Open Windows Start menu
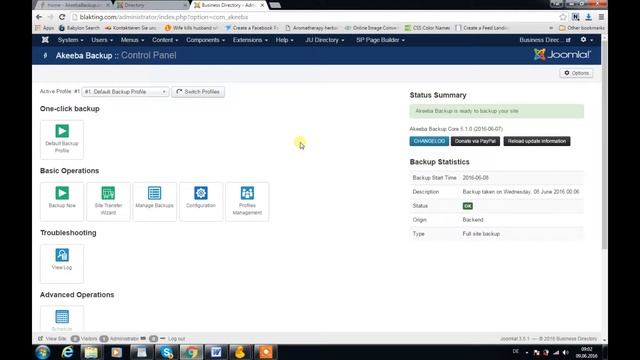Image resolution: width=640 pixels, height=360 pixels. 43,352
